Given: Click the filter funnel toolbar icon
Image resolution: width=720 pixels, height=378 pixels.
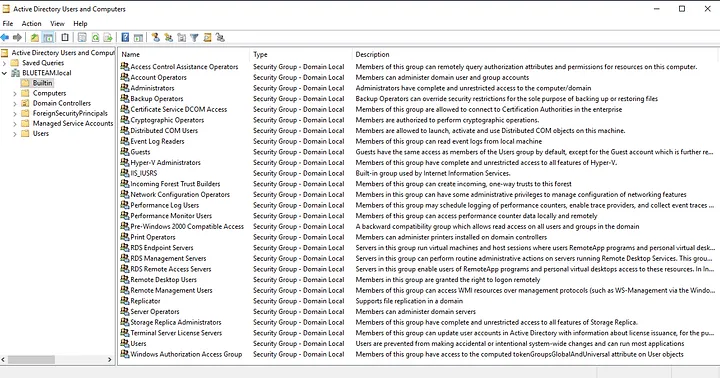Looking at the screenshot, I should tap(194, 38).
